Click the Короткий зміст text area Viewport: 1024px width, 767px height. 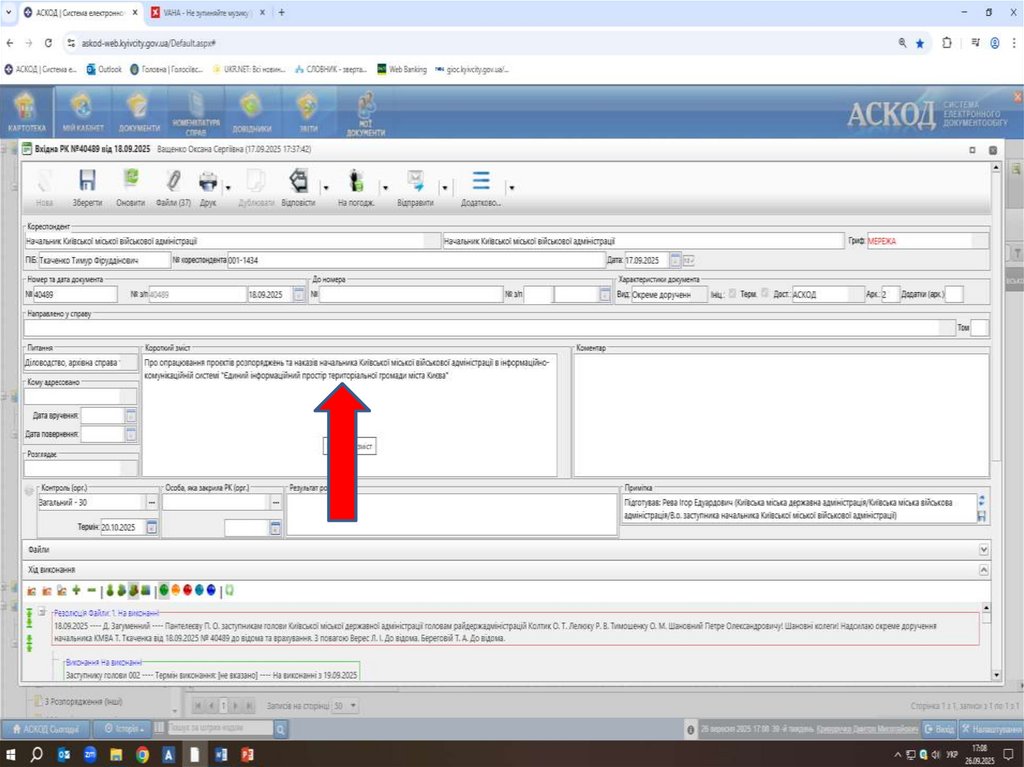tap(349, 415)
